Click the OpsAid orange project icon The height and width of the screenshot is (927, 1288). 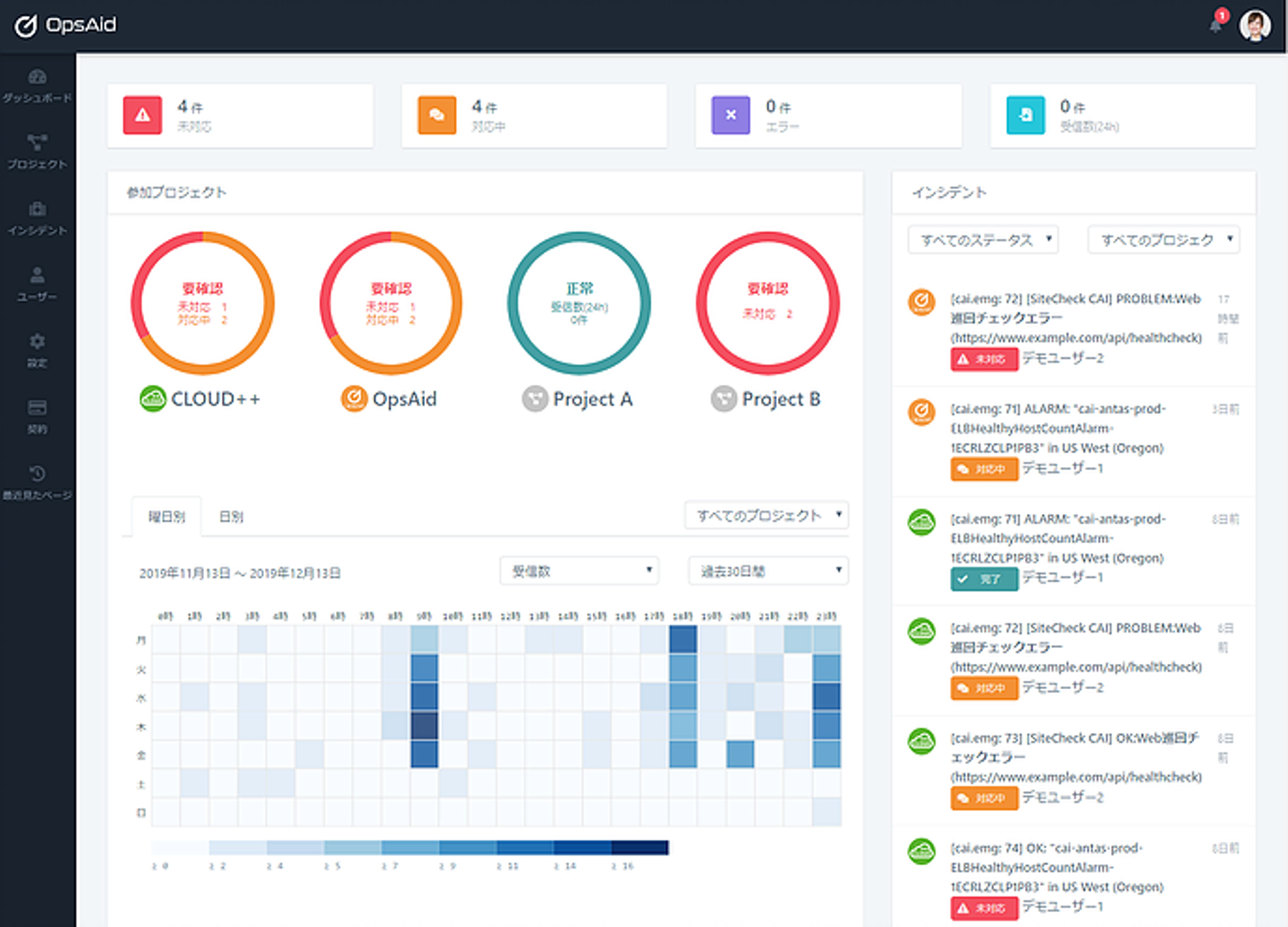(x=354, y=398)
